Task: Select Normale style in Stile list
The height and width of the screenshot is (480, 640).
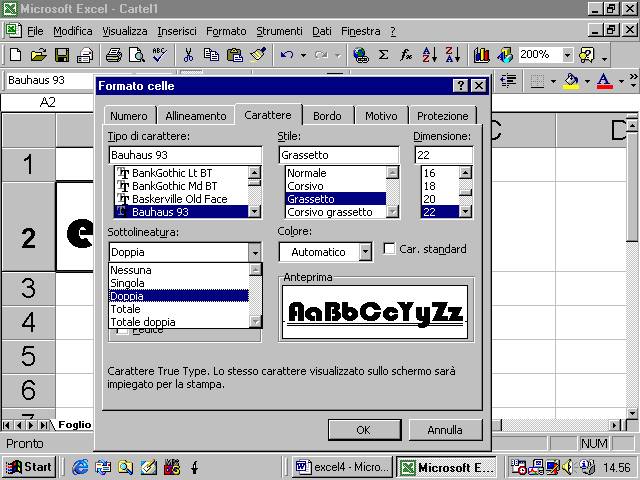Action: (336, 173)
